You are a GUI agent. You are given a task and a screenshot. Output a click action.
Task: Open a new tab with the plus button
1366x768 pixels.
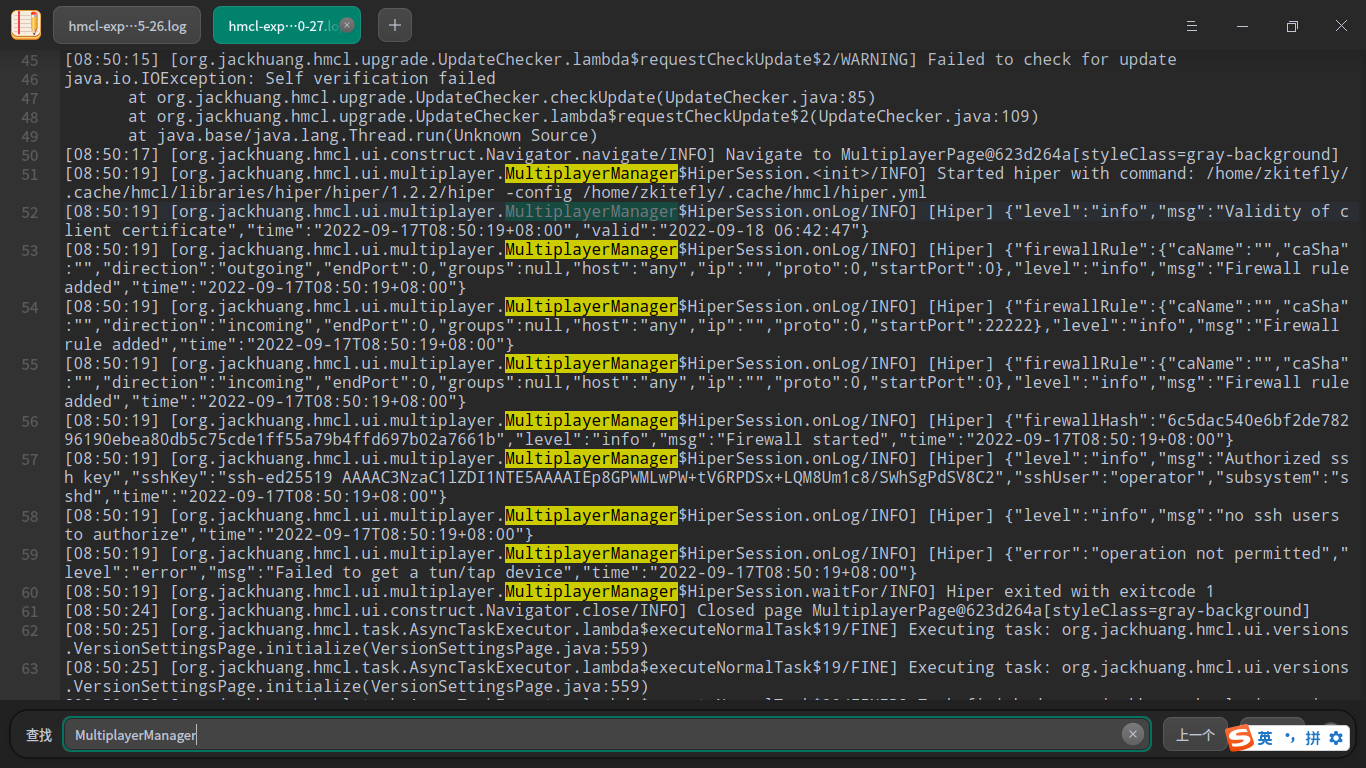(x=395, y=25)
